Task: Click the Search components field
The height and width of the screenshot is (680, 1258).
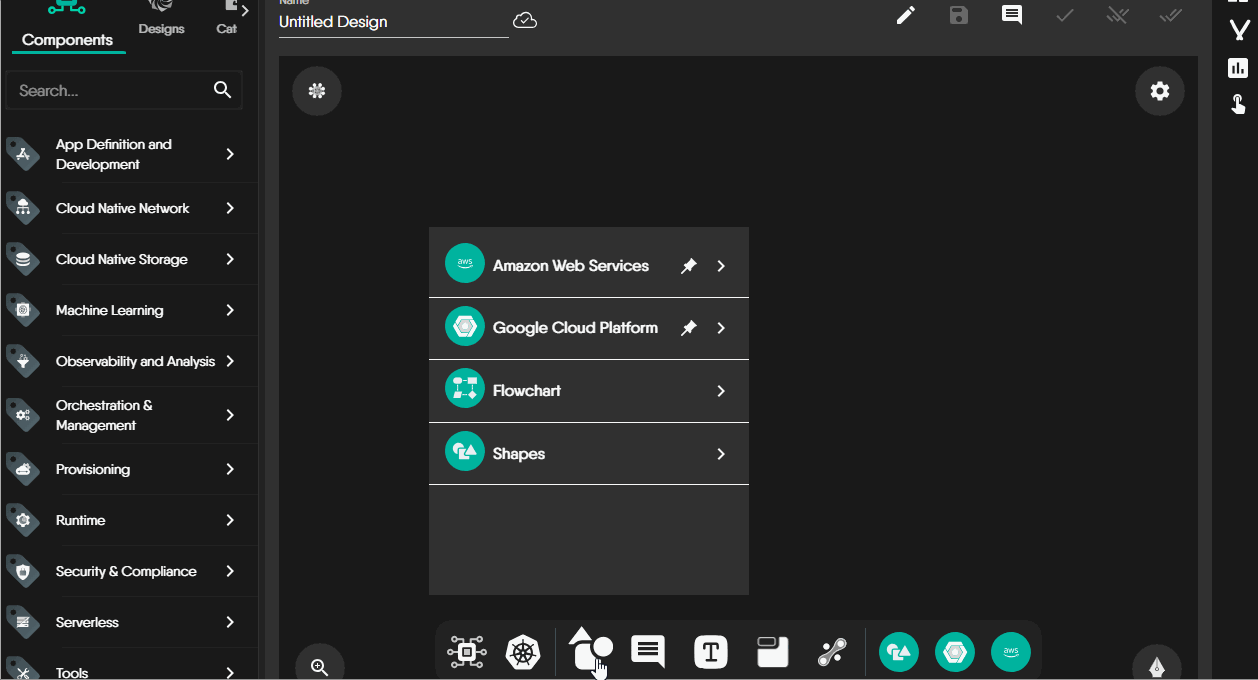Action: click(110, 91)
